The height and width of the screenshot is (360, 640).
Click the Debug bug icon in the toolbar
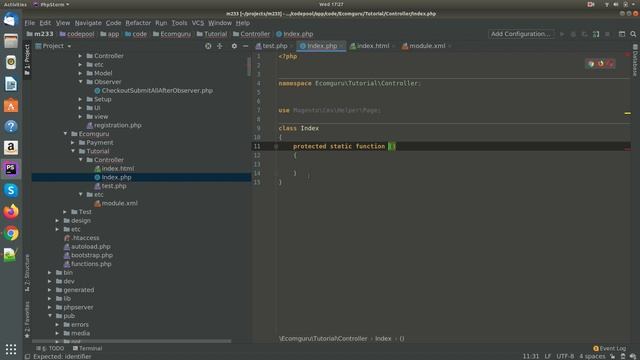(573, 34)
